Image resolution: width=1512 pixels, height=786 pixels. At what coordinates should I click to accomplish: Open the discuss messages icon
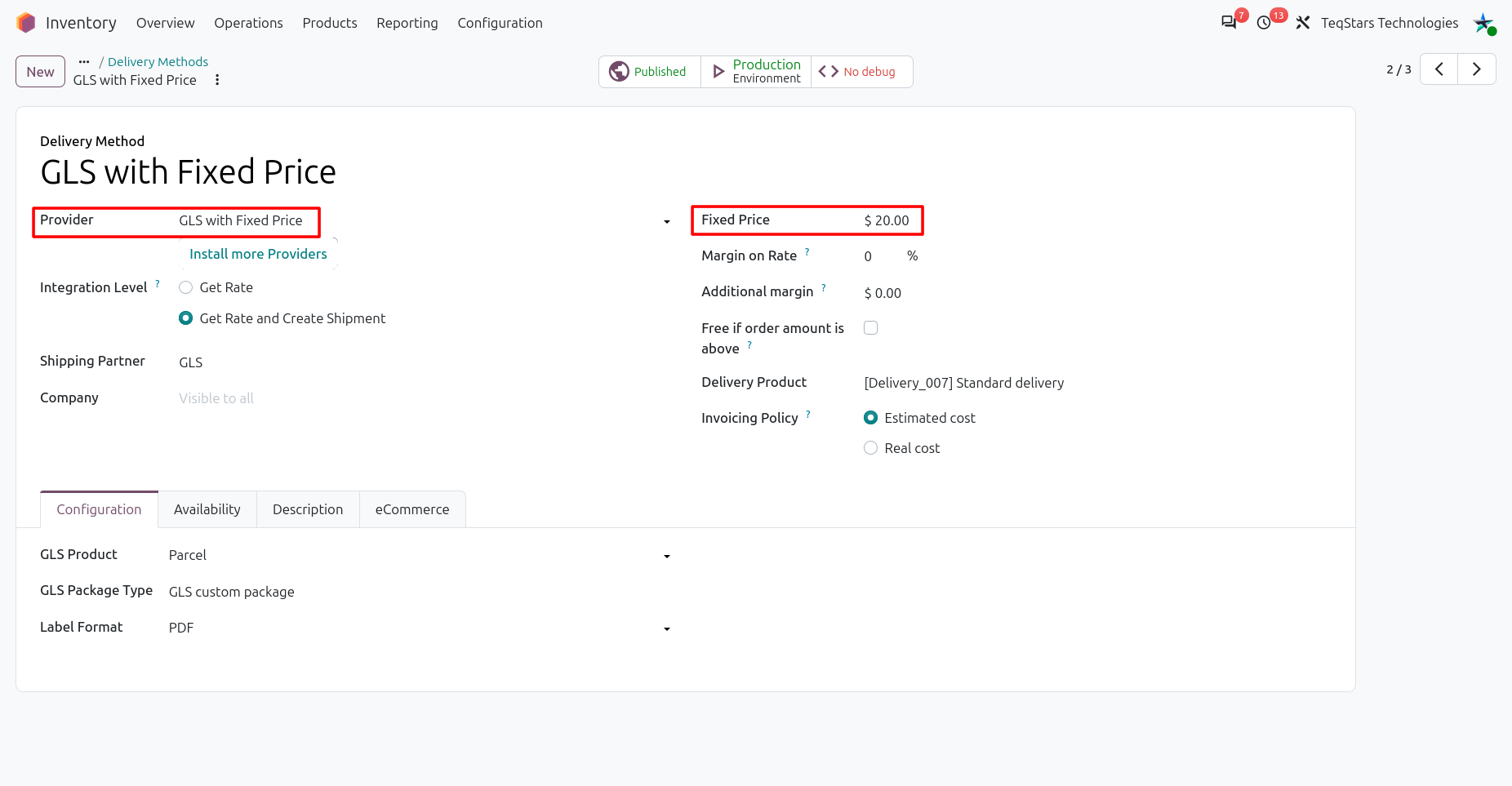click(1229, 23)
